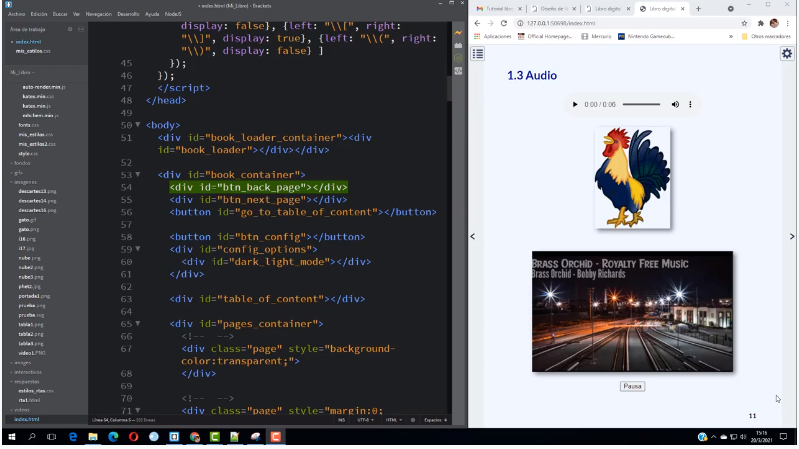This screenshot has width=799, height=449.
Task: Open style.css in the file tree
Action: pyautogui.click(x=28, y=153)
